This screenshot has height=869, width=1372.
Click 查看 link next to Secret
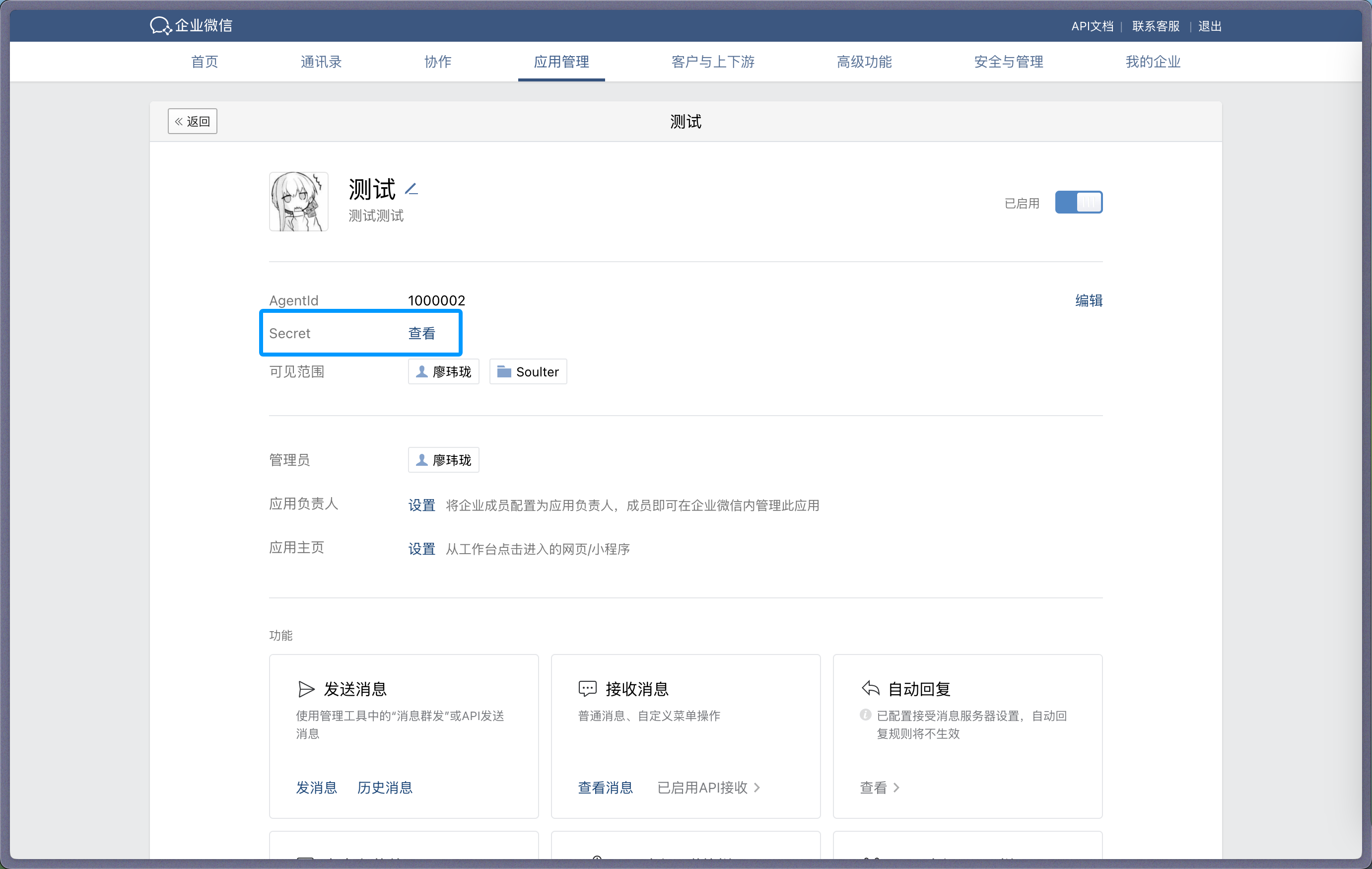[x=421, y=333]
